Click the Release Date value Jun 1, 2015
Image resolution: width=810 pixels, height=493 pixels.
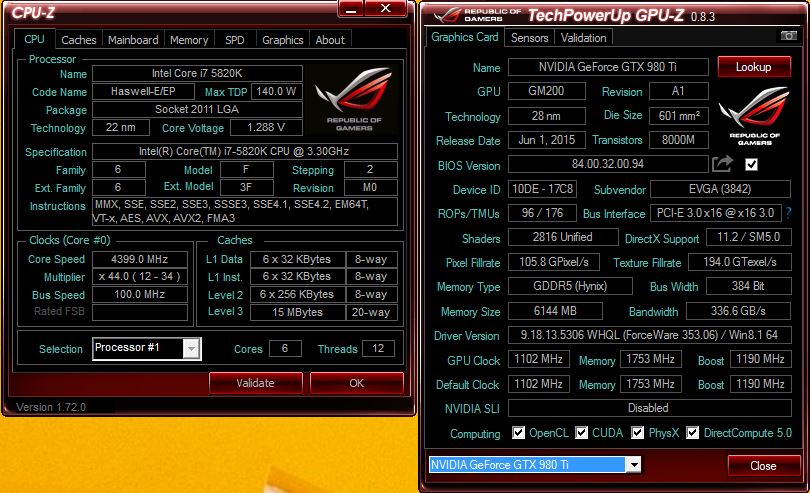click(x=547, y=140)
